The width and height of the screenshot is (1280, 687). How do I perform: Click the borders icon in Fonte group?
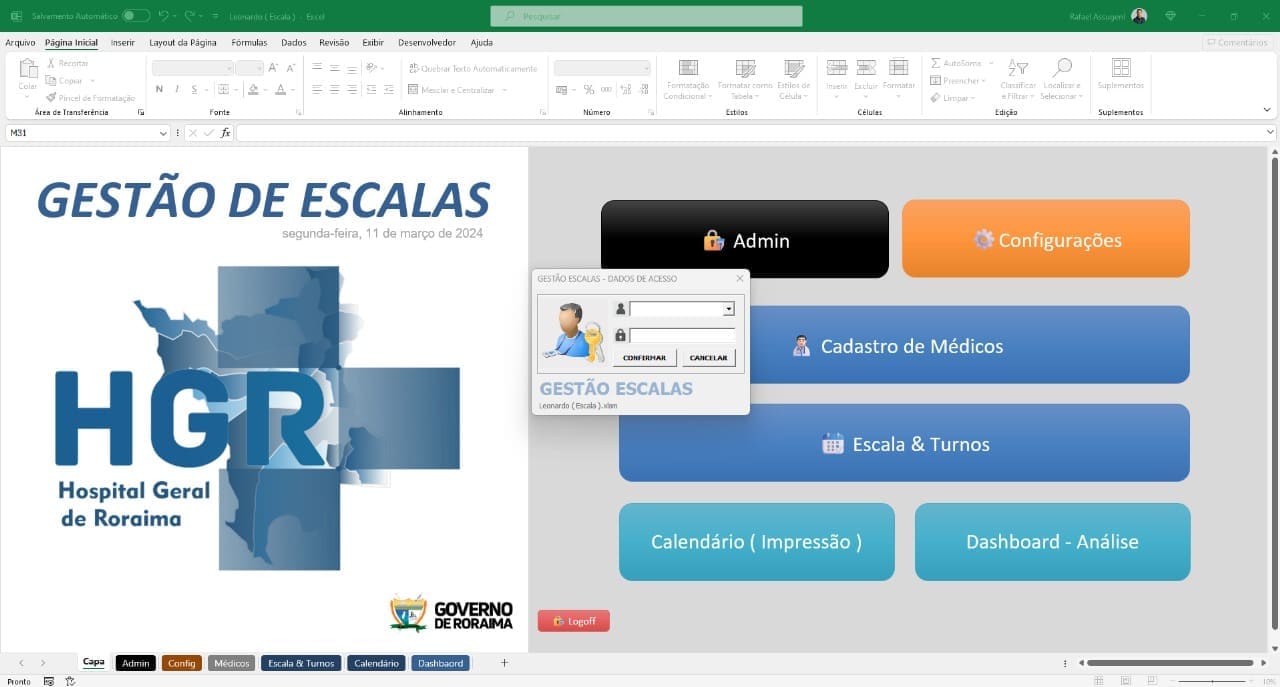click(x=223, y=90)
